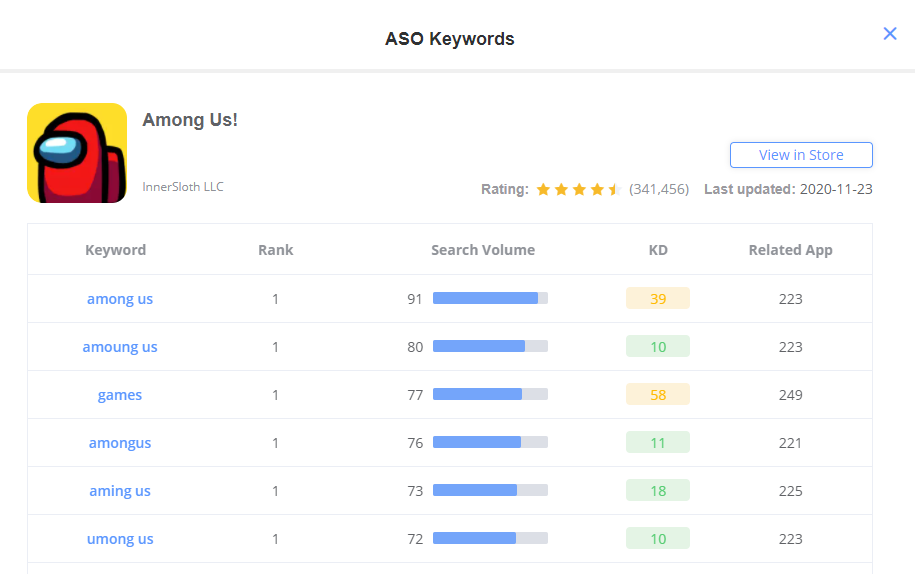Click search volume value 77
918x574 pixels.
[x=415, y=395]
